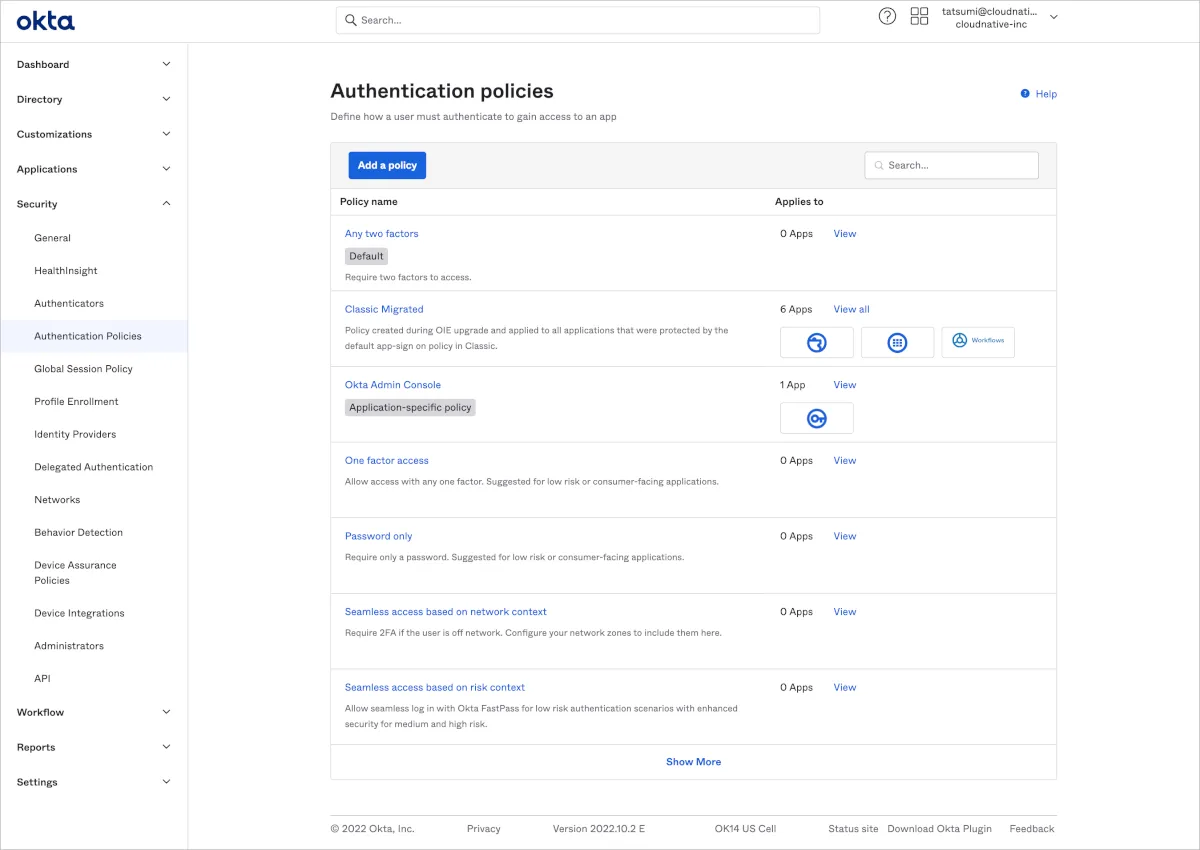Click the first Classic Migrated app icon
Viewport: 1200px width, 850px height.
[817, 342]
